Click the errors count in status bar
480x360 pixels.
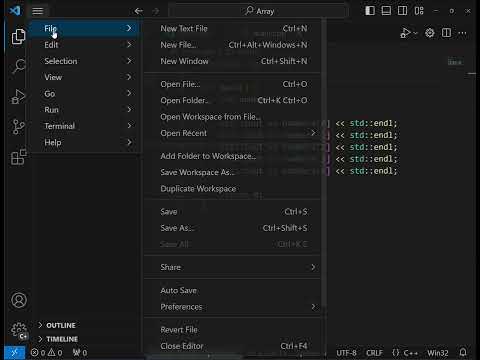tap(38, 353)
